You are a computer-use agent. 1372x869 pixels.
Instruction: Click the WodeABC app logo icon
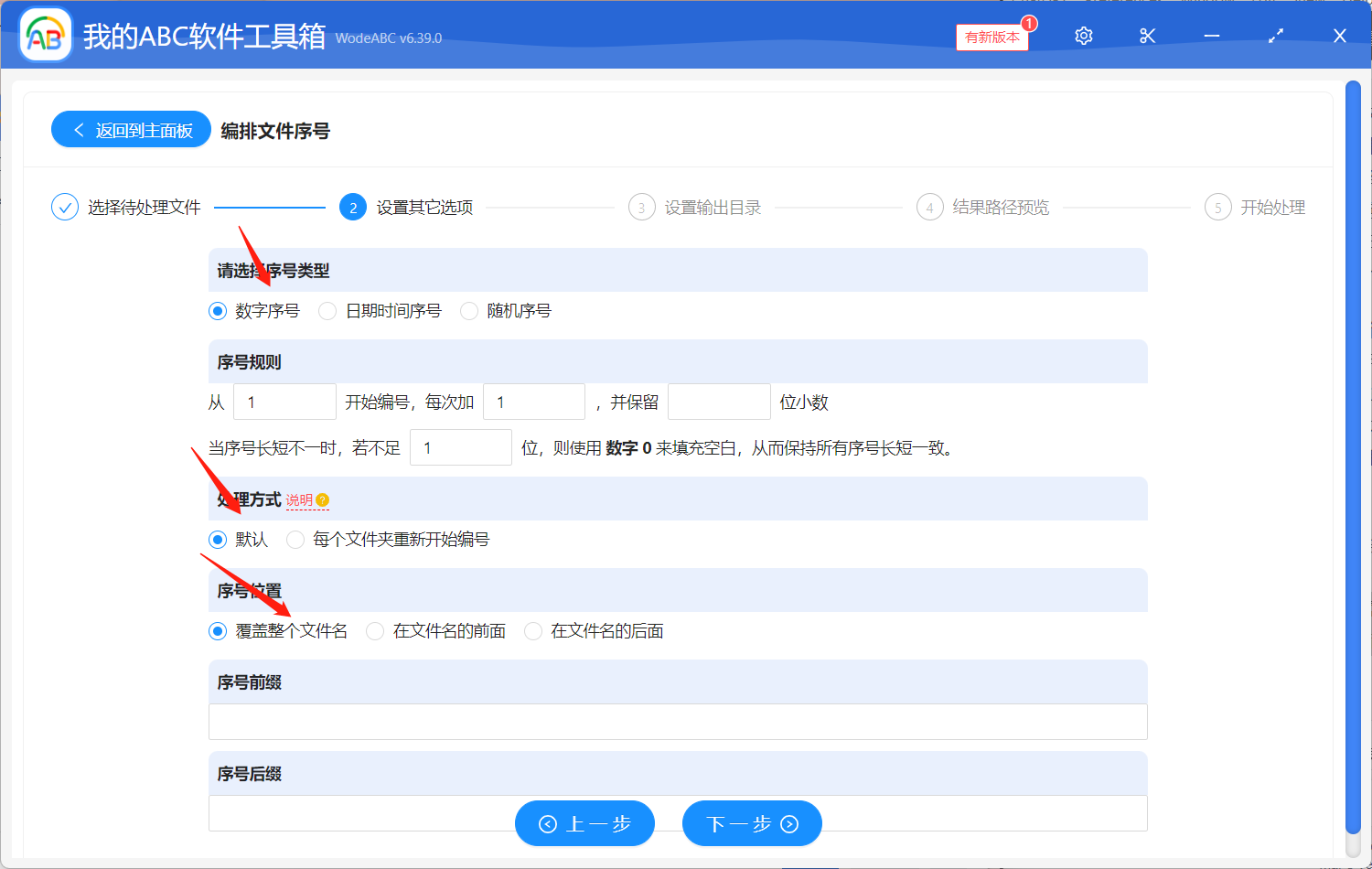(46, 36)
